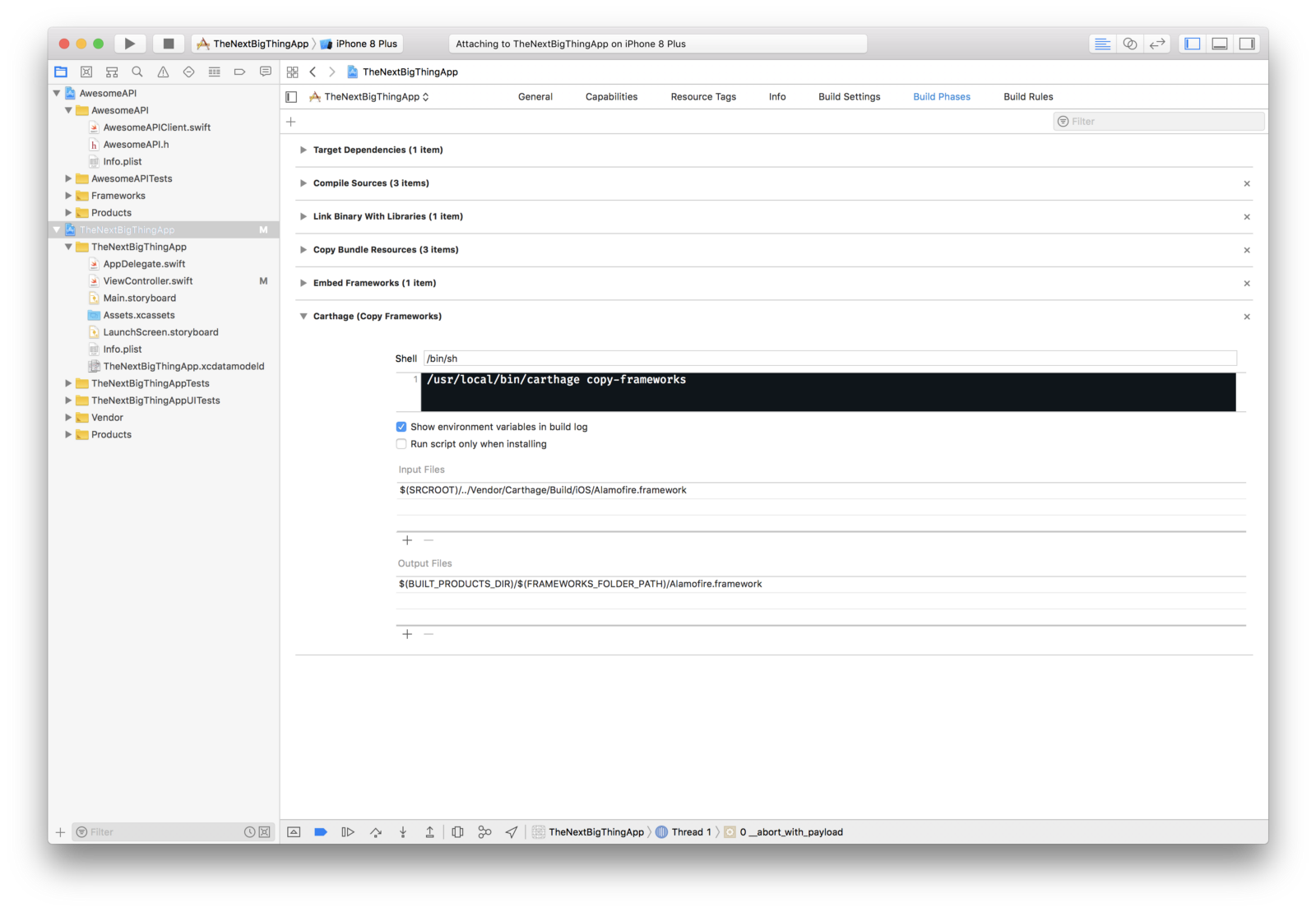Click the Shell path field
The image size is (1316, 912).
(830, 359)
